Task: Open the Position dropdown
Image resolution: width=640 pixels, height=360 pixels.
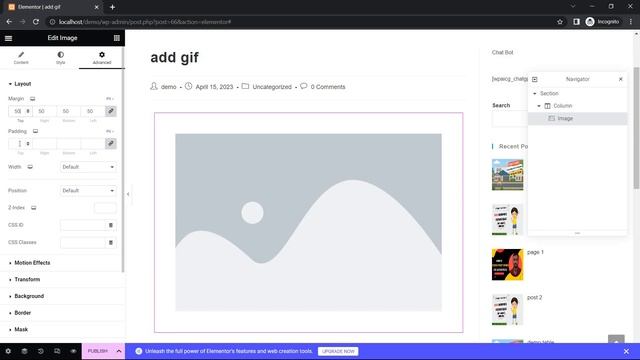Action: pyautogui.click(x=88, y=191)
